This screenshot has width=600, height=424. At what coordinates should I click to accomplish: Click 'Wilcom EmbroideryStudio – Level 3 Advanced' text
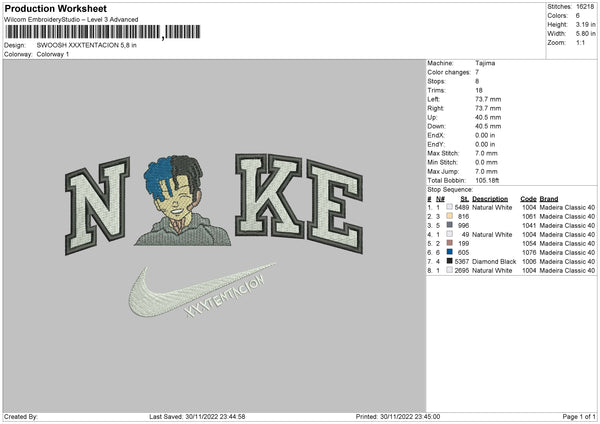click(x=71, y=20)
